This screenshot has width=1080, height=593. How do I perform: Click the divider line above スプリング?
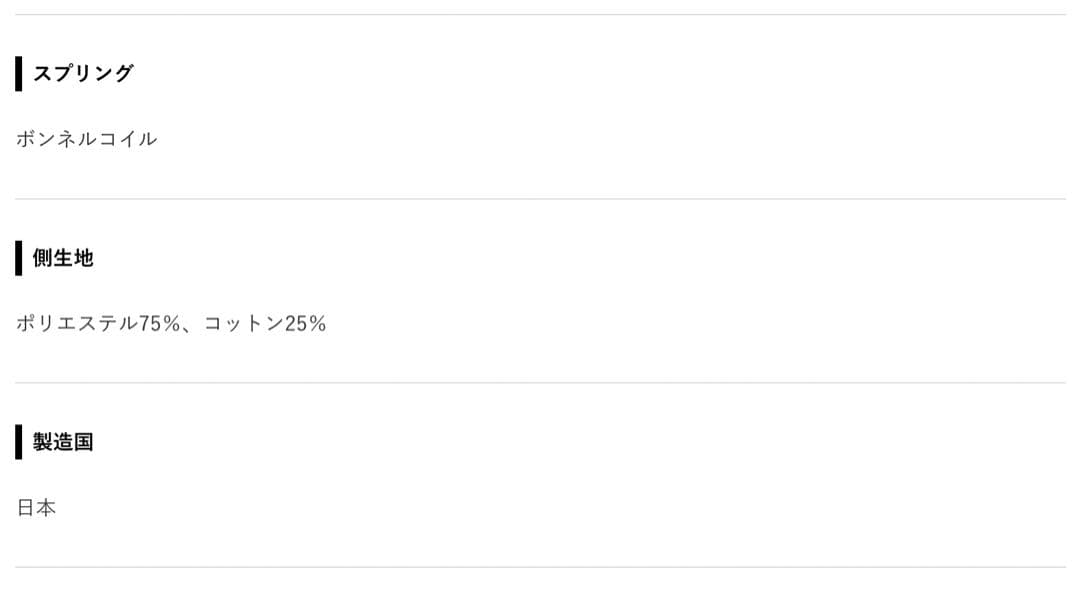540,15
